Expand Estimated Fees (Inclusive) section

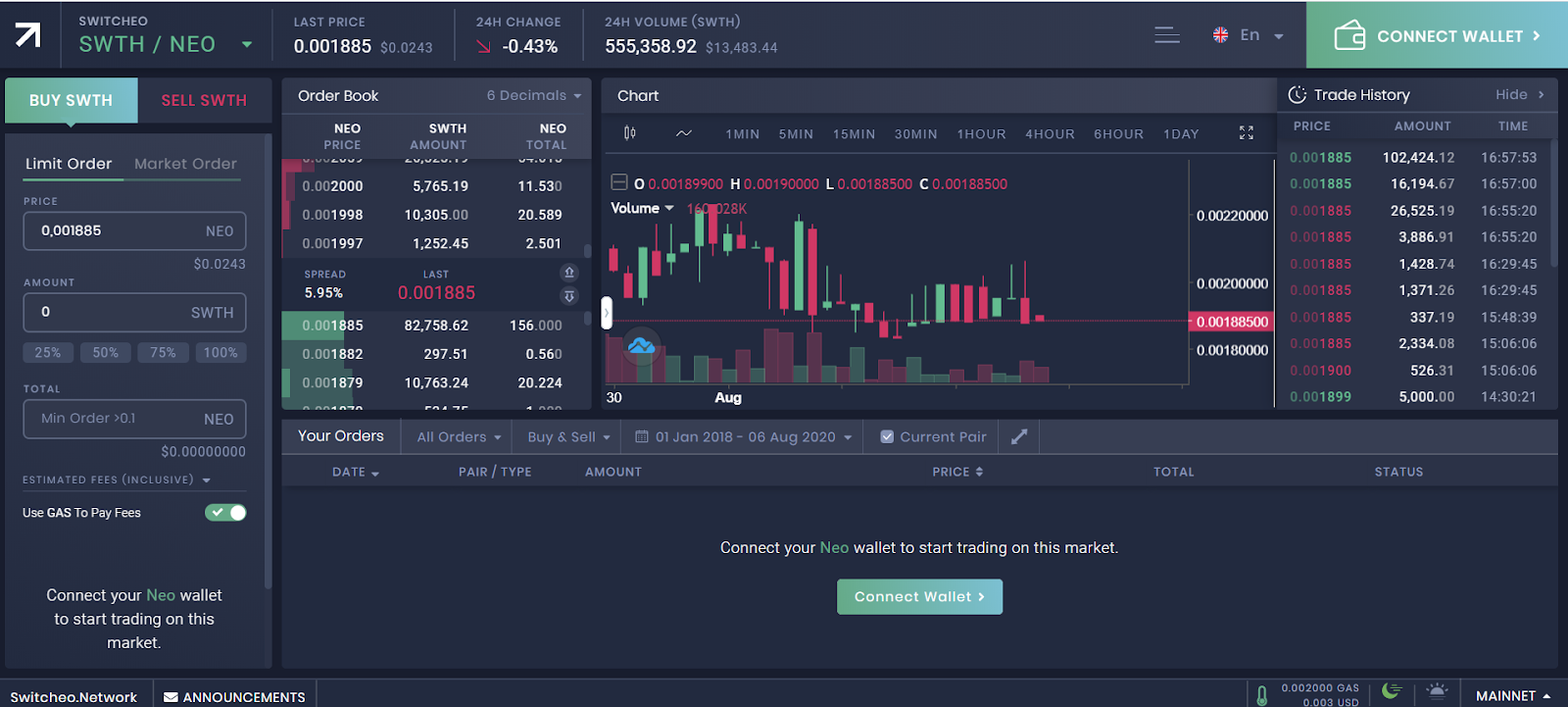click(117, 480)
